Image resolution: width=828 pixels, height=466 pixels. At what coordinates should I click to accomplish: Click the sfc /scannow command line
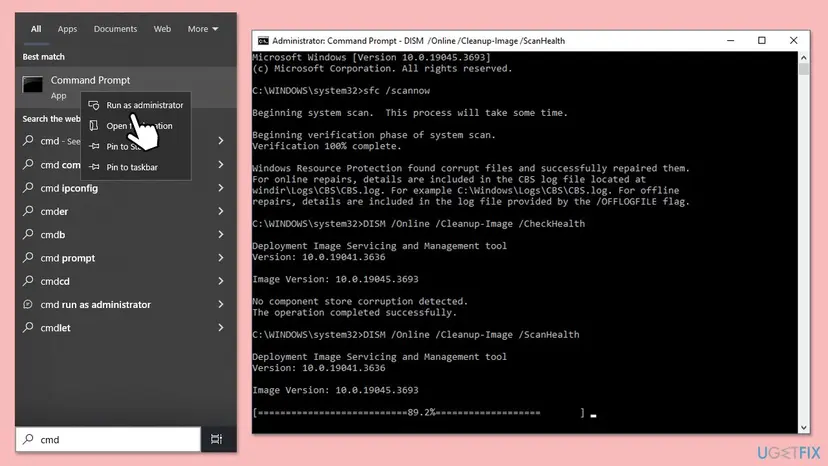[x=341, y=90]
